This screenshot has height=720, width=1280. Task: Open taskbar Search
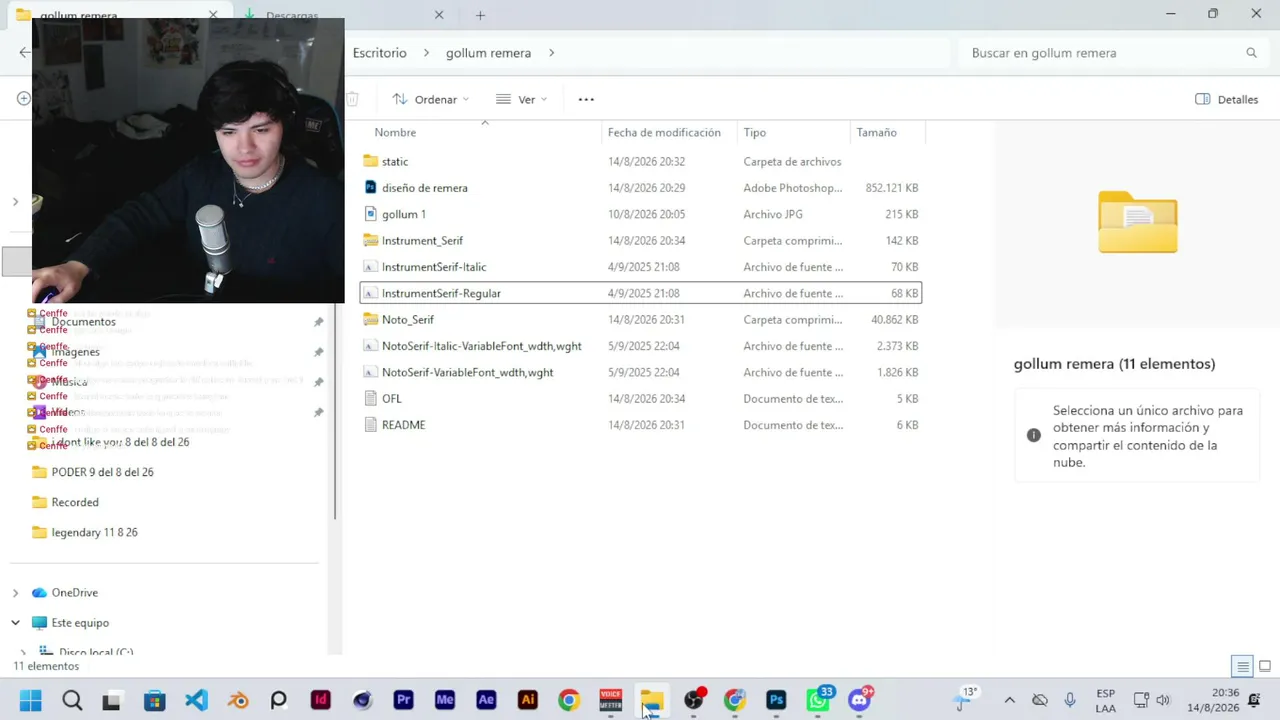tap(72, 700)
